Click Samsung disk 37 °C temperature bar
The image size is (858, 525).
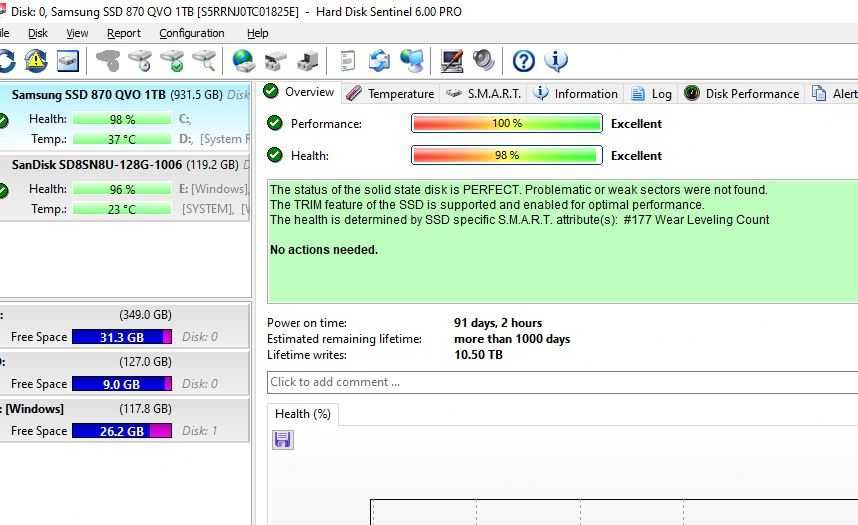click(121, 139)
